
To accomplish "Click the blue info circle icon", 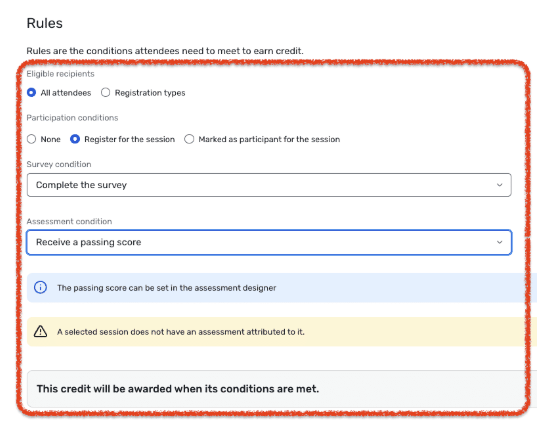I will tap(40, 287).
